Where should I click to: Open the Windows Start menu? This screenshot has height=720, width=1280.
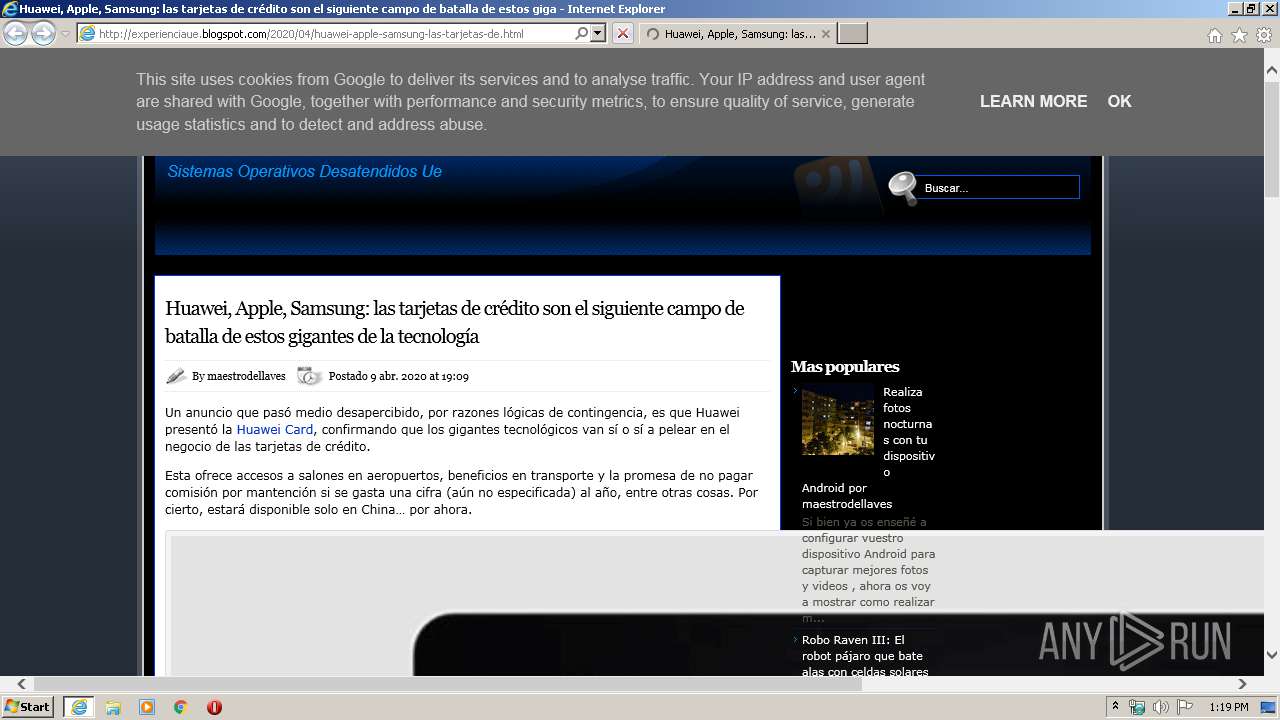coord(28,707)
